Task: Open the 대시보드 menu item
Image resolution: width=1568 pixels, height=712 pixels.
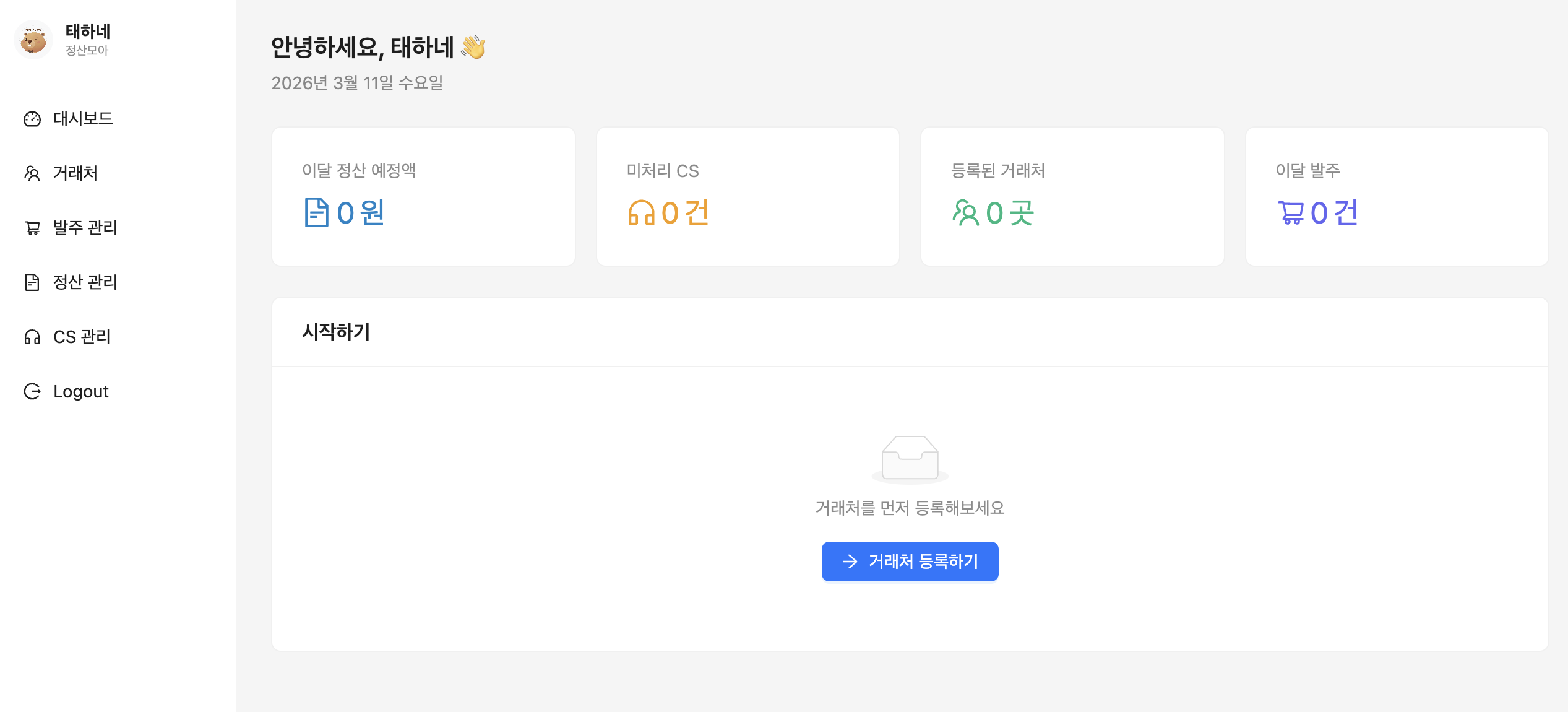Action: click(83, 119)
